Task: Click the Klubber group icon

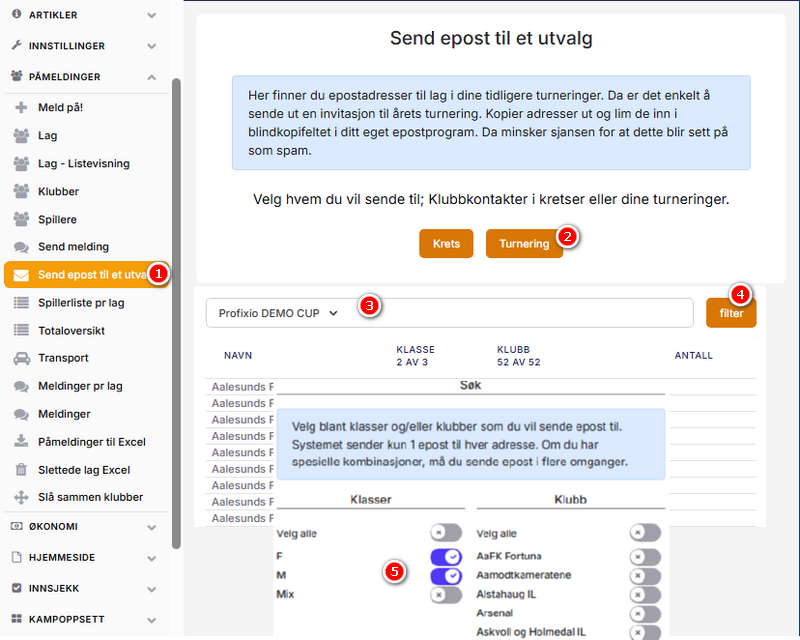Action: 21,191
